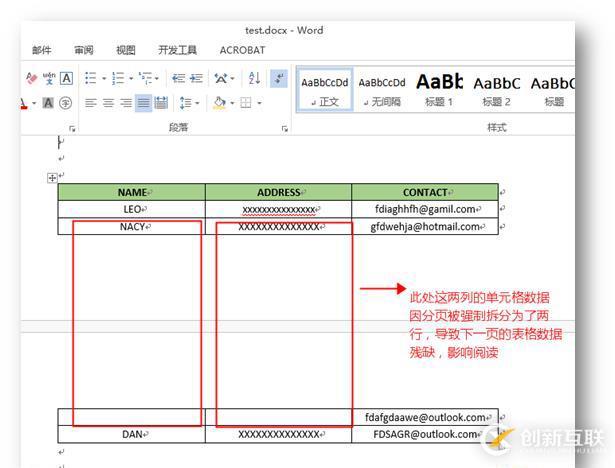Expand paragraph settings dialog launcher
This screenshot has height=468, width=615.
[285, 128]
